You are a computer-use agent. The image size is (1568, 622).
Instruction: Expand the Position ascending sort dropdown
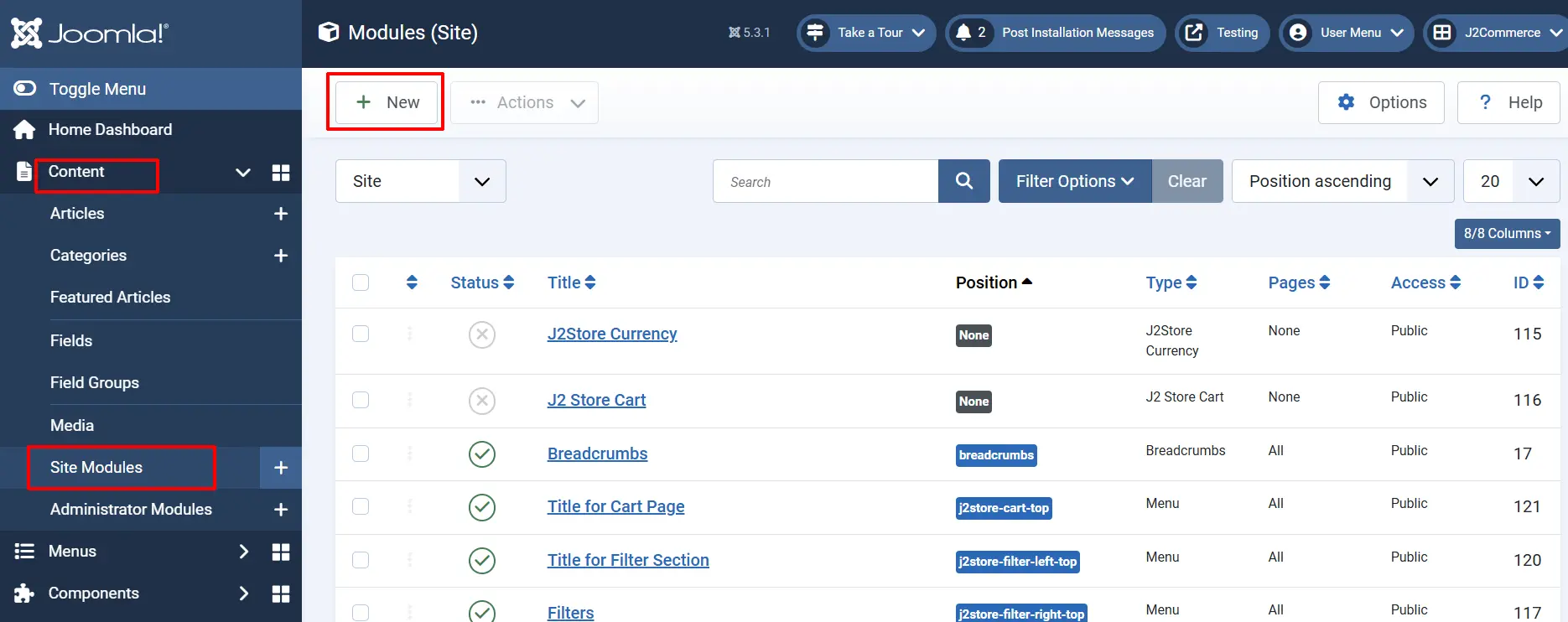coord(1342,181)
